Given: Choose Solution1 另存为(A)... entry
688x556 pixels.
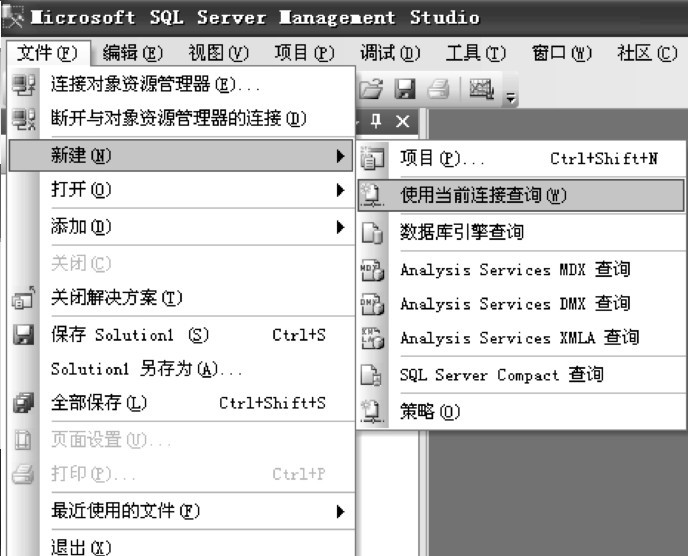Looking at the screenshot, I should [181, 369].
